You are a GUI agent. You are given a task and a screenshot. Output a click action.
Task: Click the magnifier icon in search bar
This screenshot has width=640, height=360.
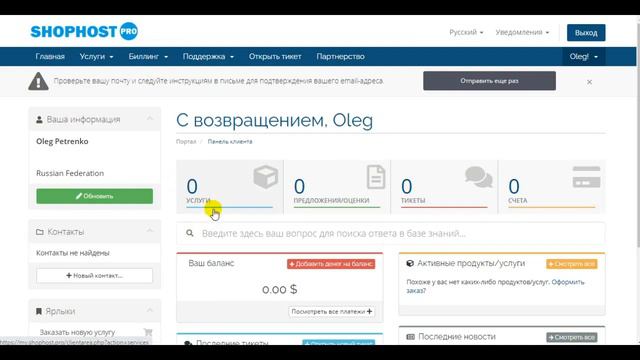(190, 233)
